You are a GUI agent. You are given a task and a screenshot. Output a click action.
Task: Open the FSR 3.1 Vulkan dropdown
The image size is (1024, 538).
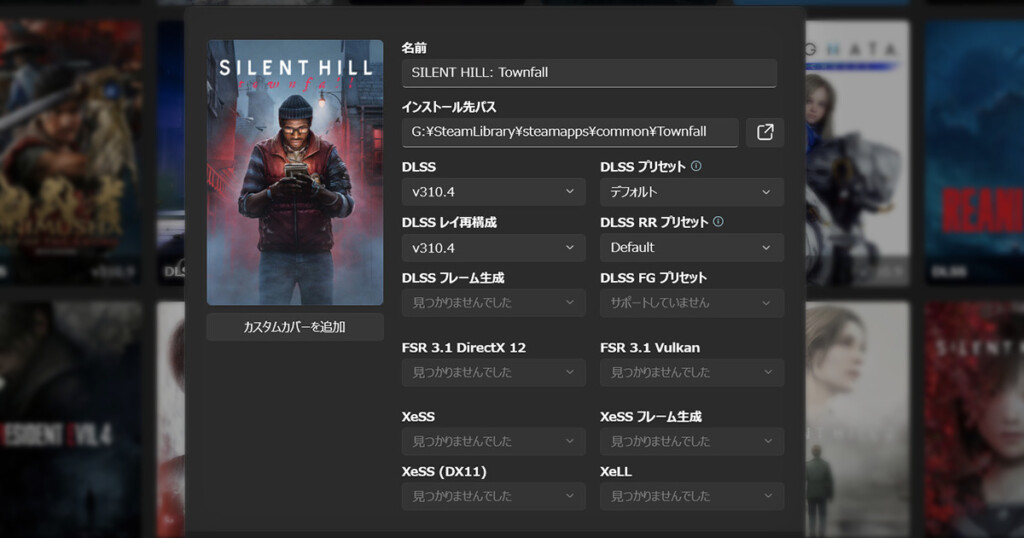[x=692, y=372]
